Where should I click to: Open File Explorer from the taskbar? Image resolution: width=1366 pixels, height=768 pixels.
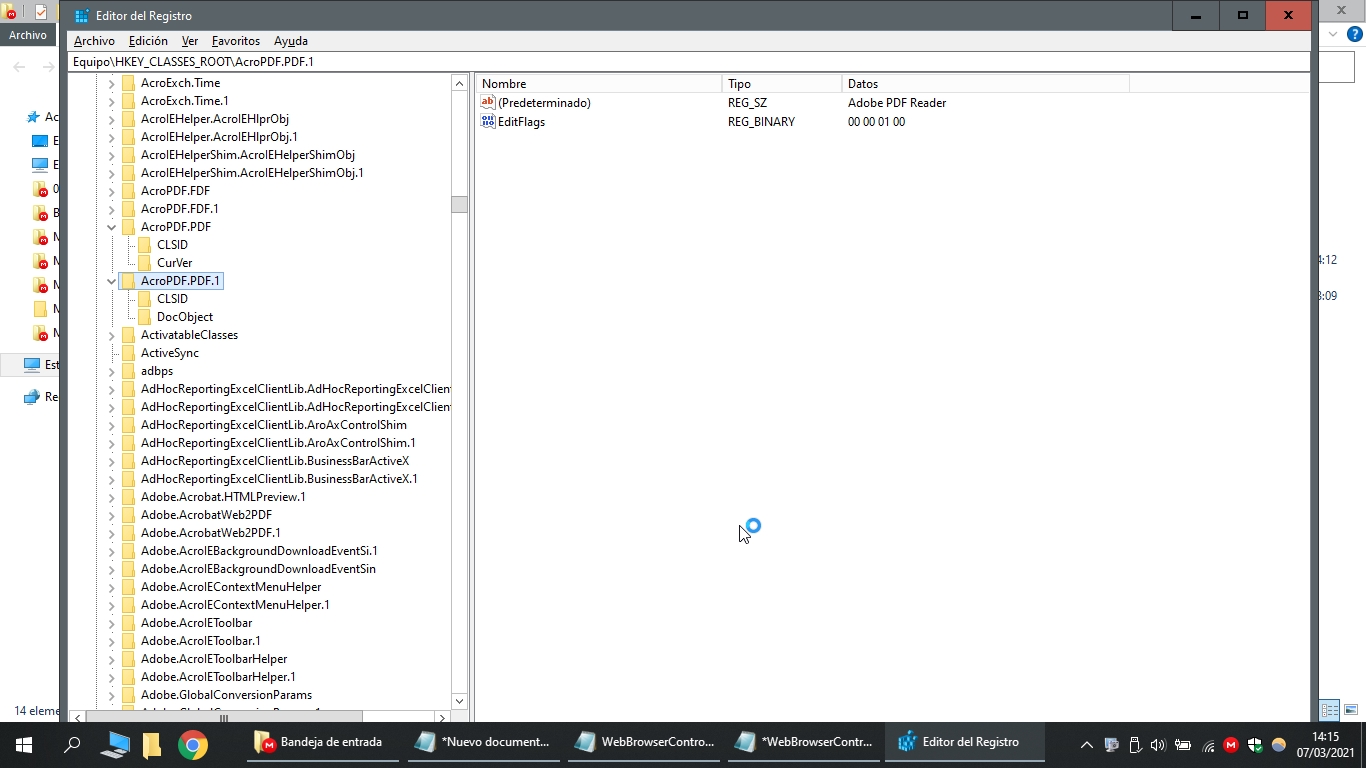(152, 744)
